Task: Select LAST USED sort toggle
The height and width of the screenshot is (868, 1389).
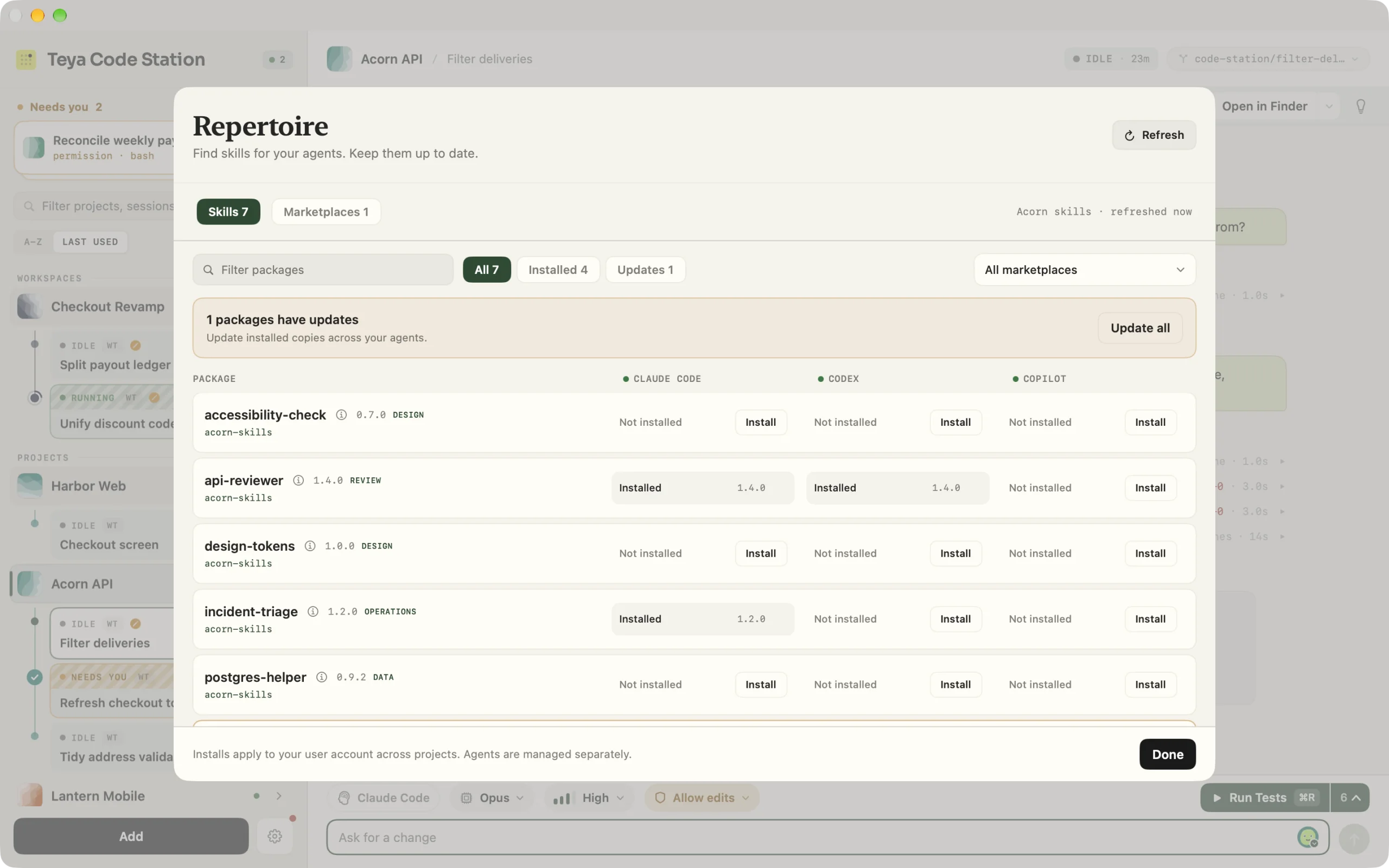Action: [x=90, y=242]
